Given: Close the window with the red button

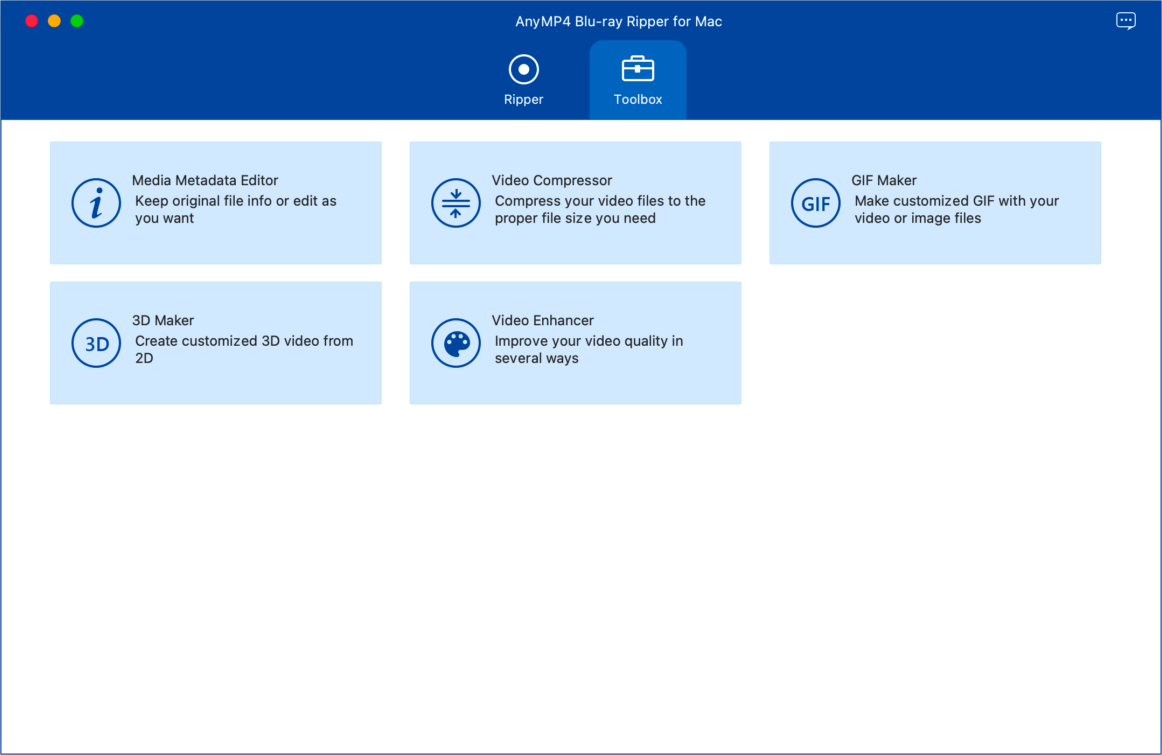Looking at the screenshot, I should click(32, 21).
